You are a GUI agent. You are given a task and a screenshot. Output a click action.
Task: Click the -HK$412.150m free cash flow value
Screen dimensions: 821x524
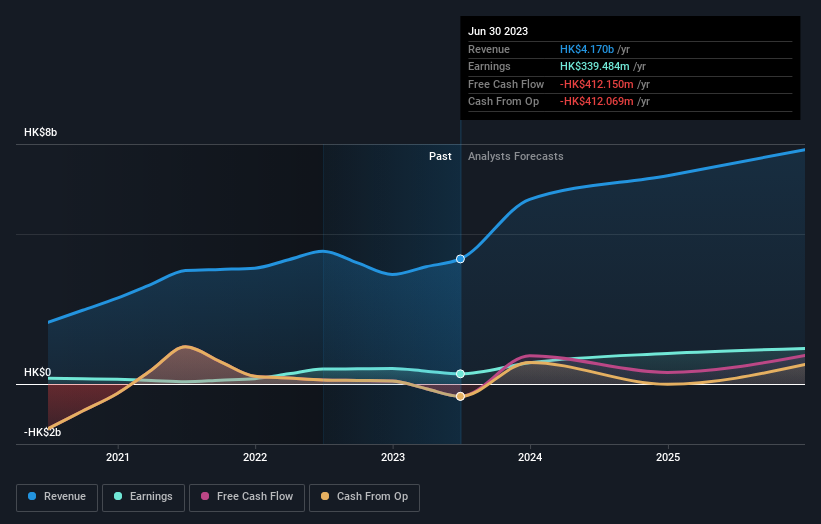click(x=597, y=84)
